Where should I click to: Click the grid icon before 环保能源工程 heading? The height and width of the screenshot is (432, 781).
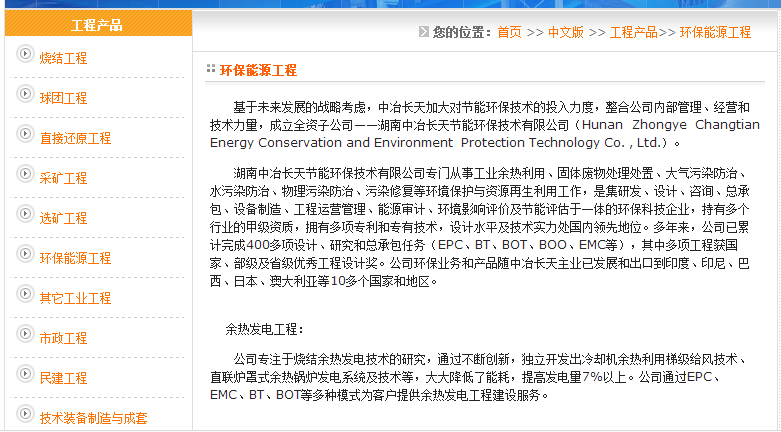211,69
